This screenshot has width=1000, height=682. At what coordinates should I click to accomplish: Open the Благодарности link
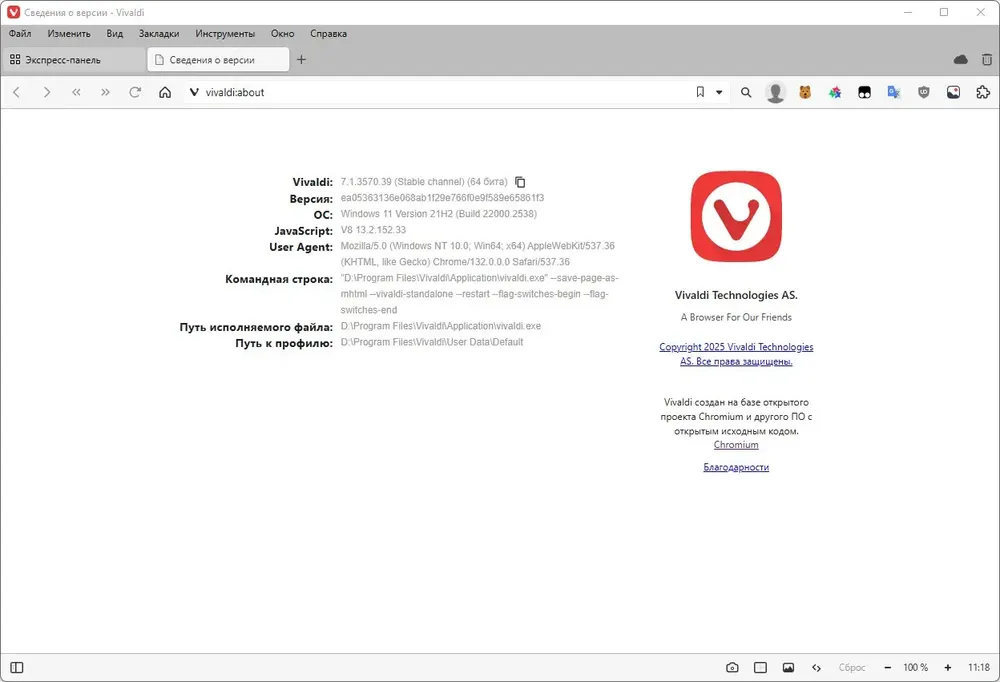[736, 467]
